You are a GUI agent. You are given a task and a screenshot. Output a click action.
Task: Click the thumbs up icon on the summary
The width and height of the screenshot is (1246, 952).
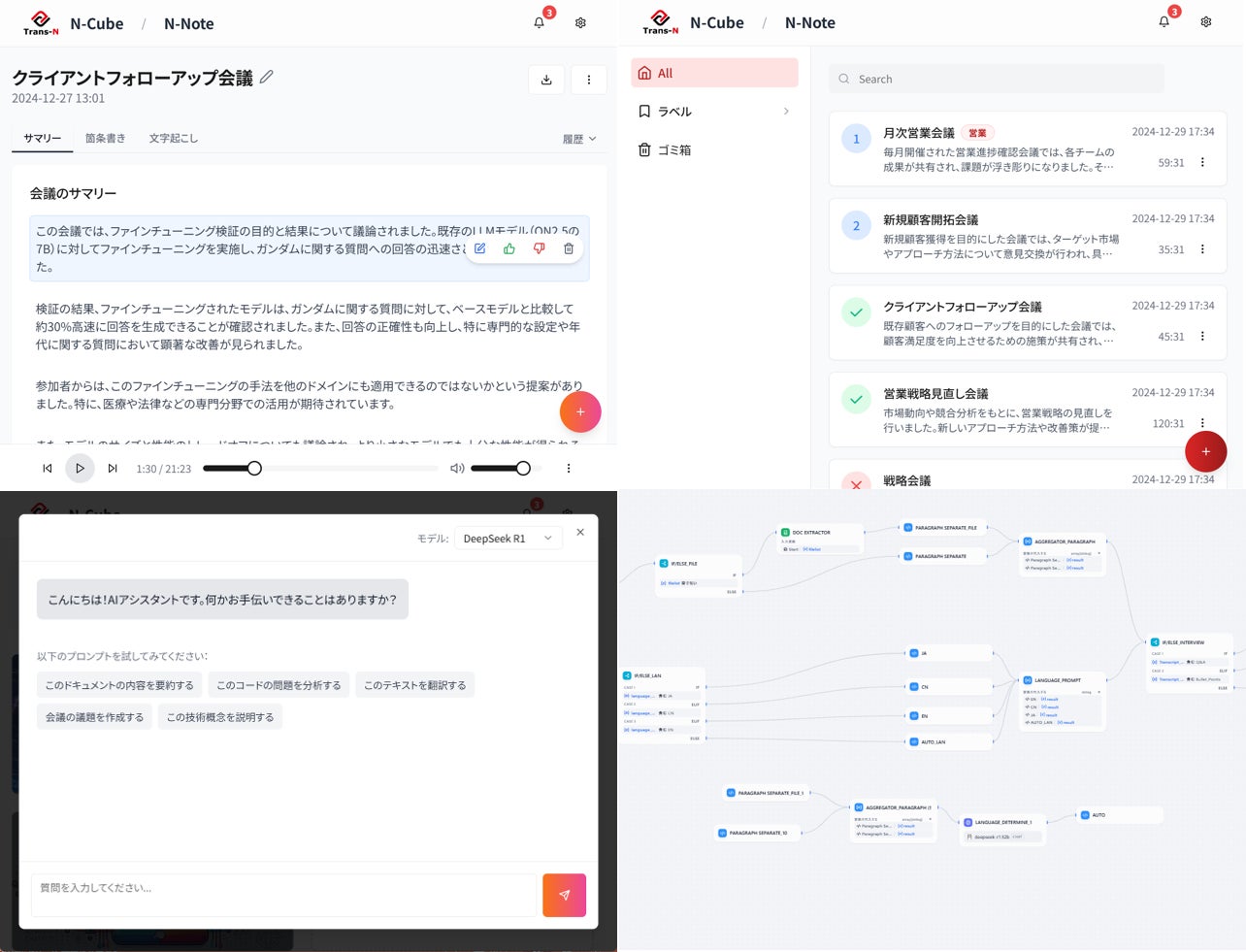coord(509,248)
